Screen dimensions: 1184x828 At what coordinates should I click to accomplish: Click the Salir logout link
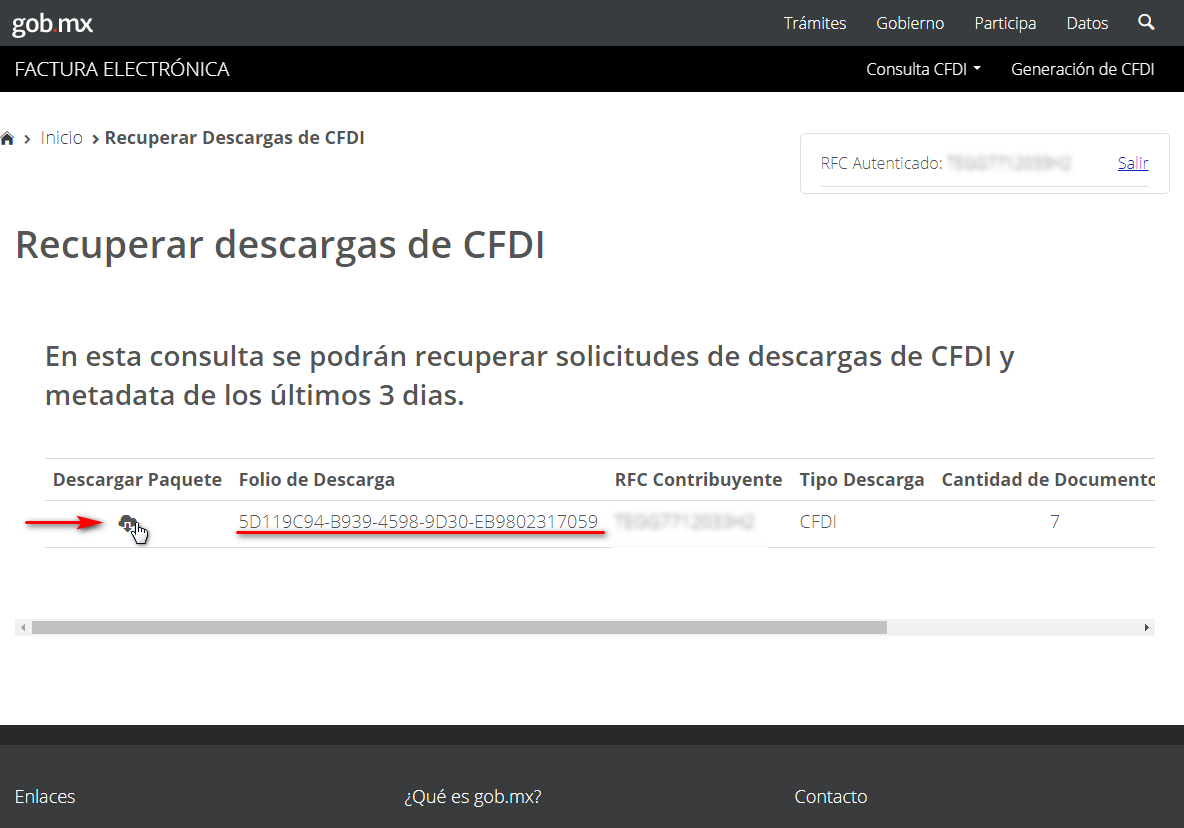point(1132,163)
